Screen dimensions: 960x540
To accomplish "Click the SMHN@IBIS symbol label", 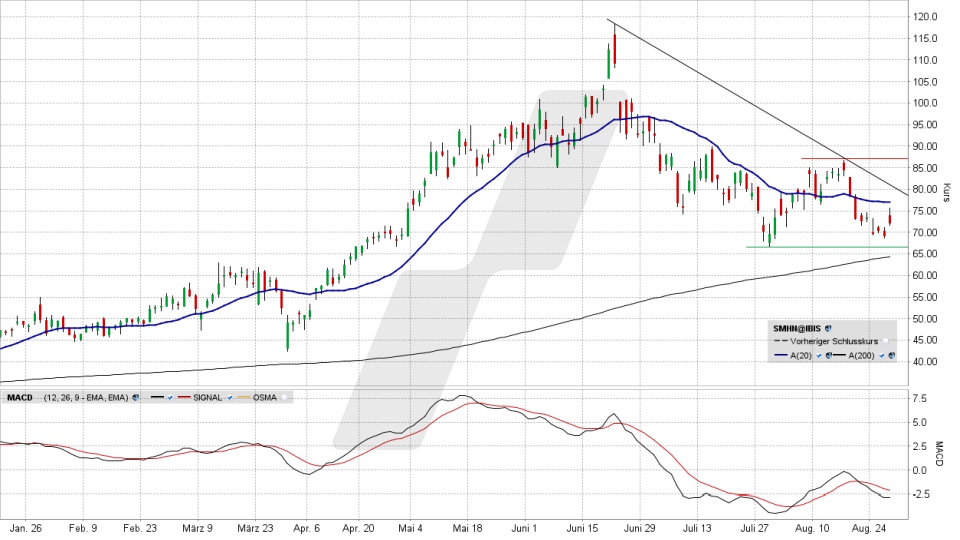I will [797, 329].
